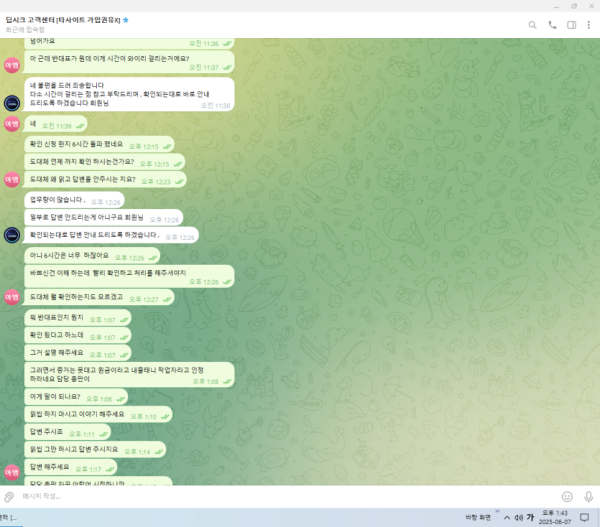Open the taskbar volume speaker icon
The height and width of the screenshot is (527, 600).
[x=518, y=518]
